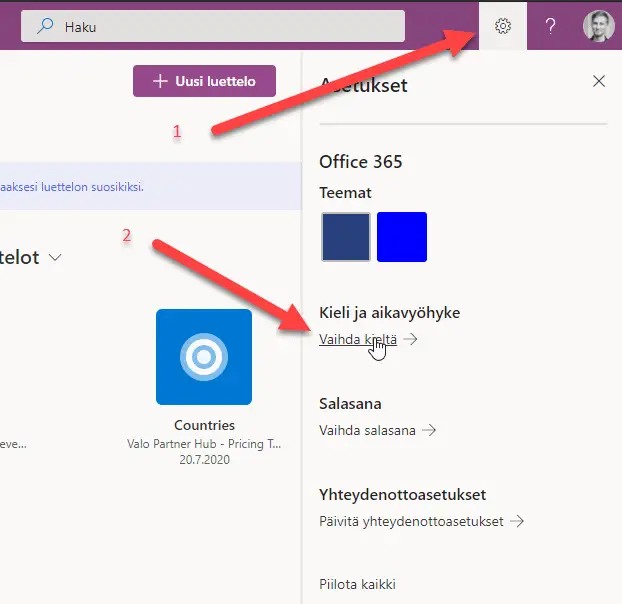Close the Asetukset settings panel

599,81
